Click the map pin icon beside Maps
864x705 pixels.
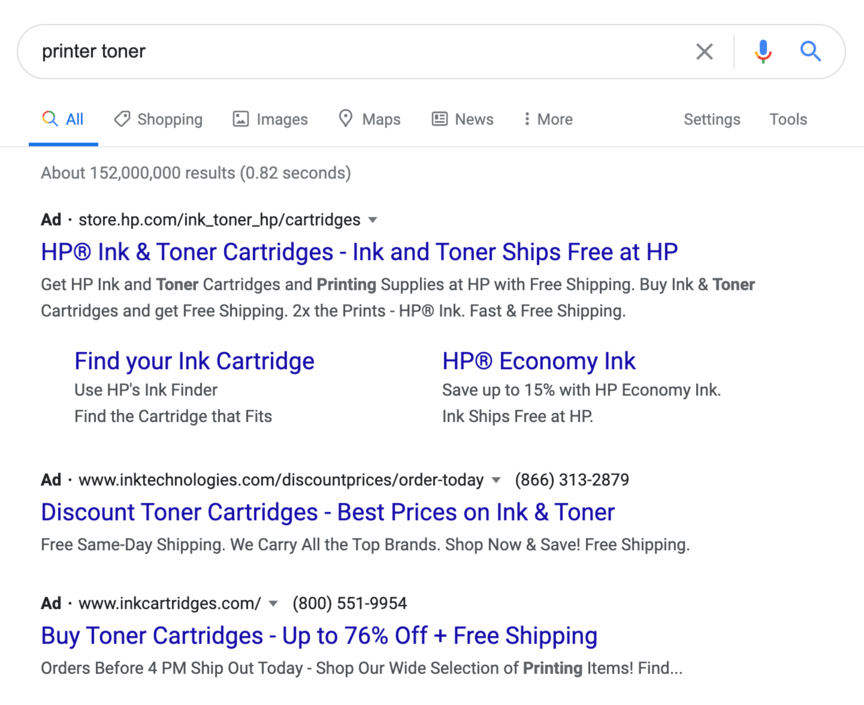345,119
